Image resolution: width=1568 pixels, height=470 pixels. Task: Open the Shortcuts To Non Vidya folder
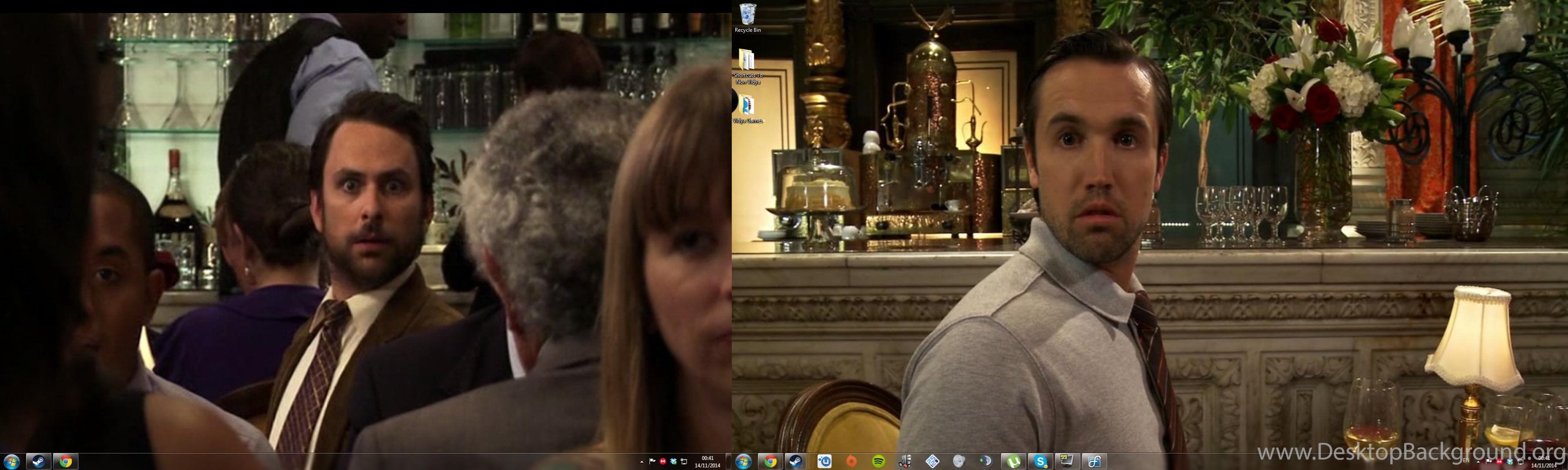pos(747,67)
